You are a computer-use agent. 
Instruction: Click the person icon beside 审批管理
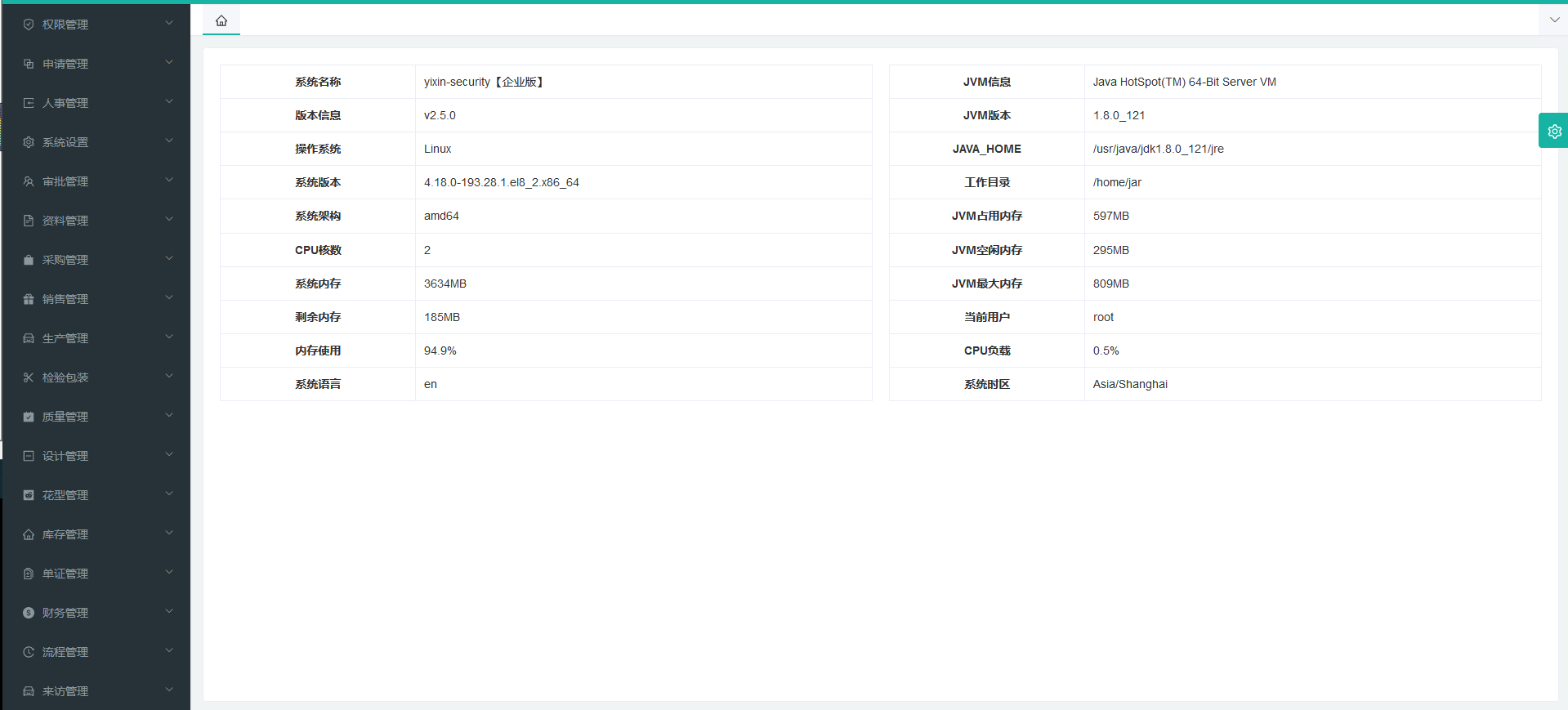coord(29,181)
